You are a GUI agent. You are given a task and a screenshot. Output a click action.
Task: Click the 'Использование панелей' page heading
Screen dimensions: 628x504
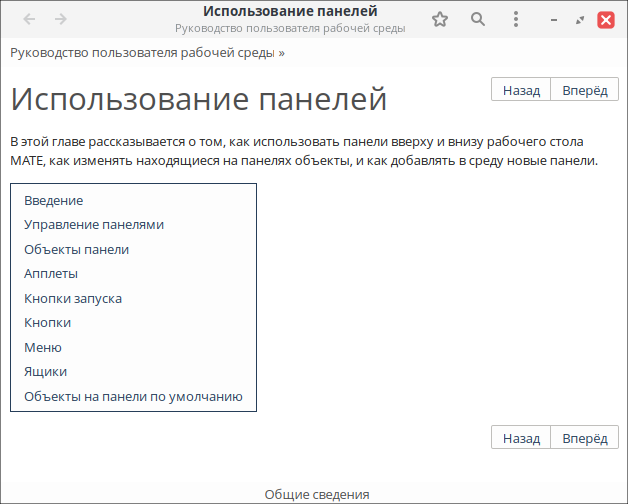(x=199, y=99)
